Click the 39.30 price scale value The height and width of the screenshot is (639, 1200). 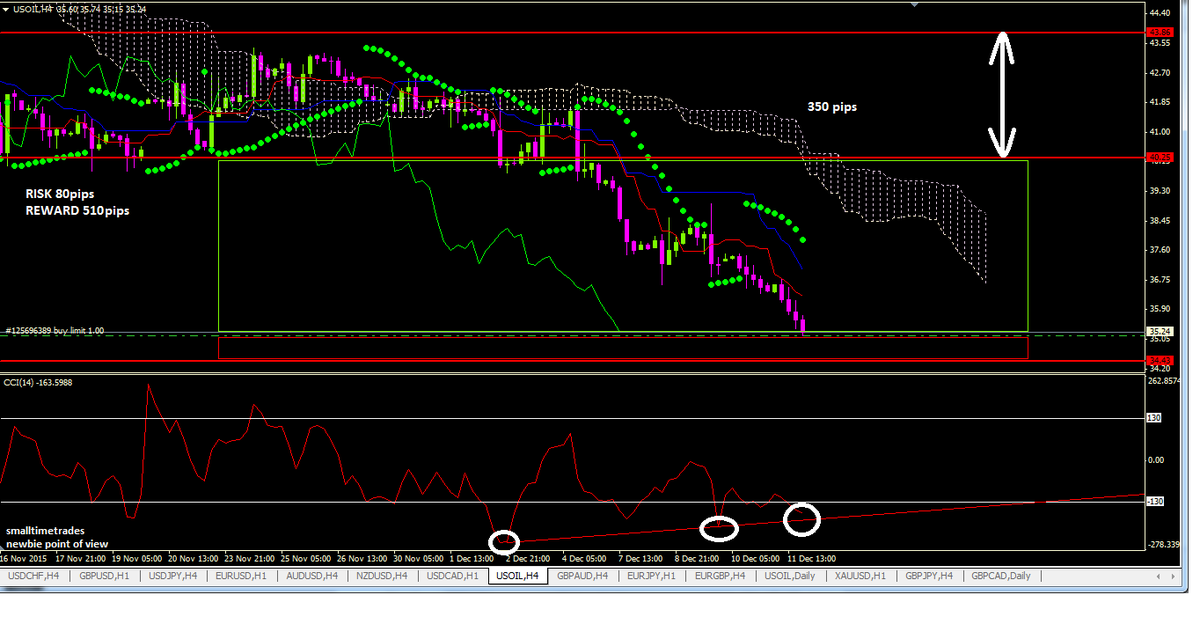pyautogui.click(x=1160, y=190)
